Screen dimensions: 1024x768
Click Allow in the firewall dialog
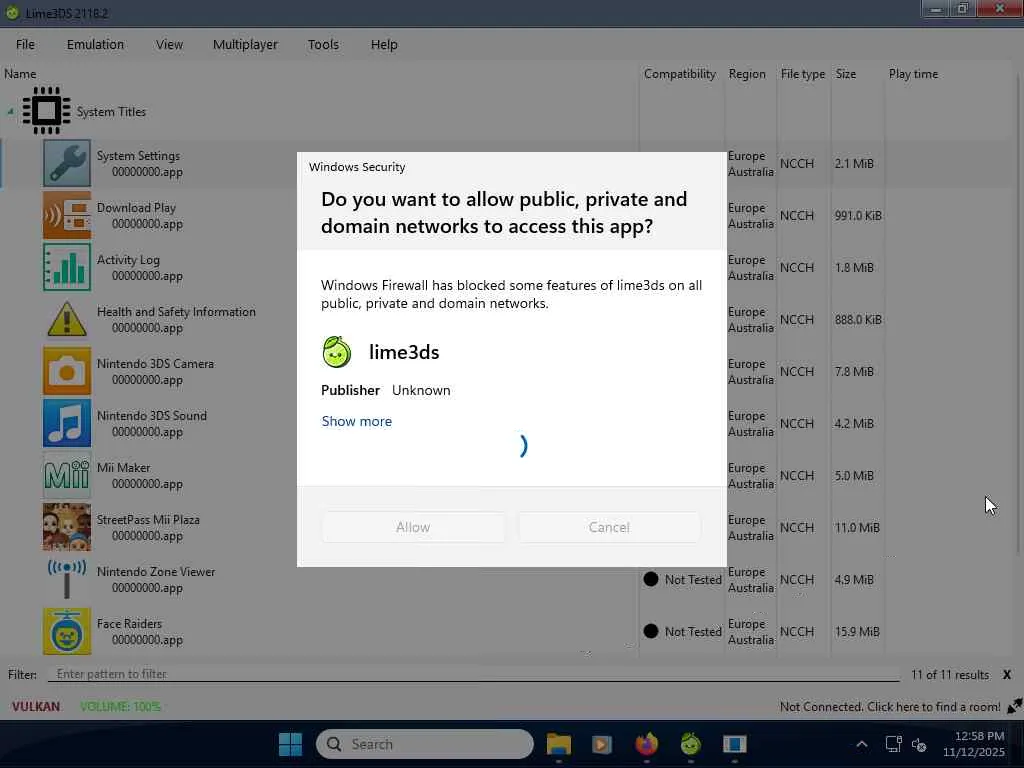pyautogui.click(x=413, y=527)
